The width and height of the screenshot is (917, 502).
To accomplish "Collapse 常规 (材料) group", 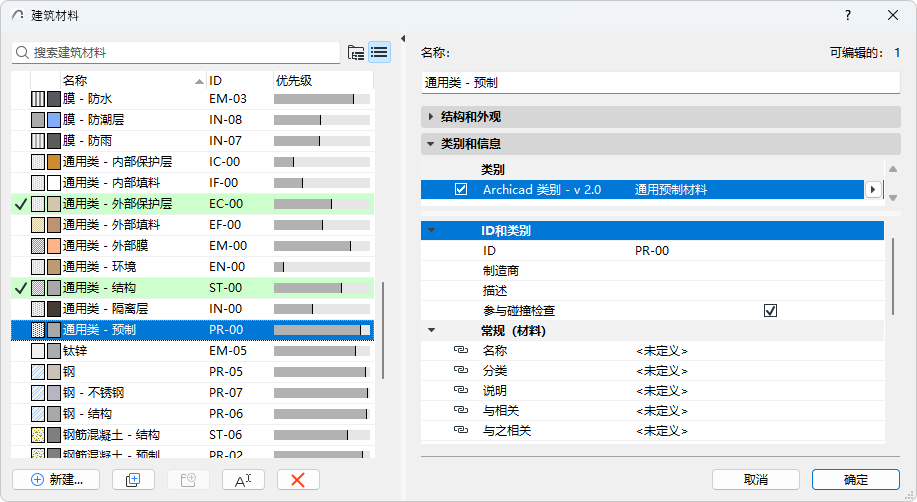I will pyautogui.click(x=432, y=331).
